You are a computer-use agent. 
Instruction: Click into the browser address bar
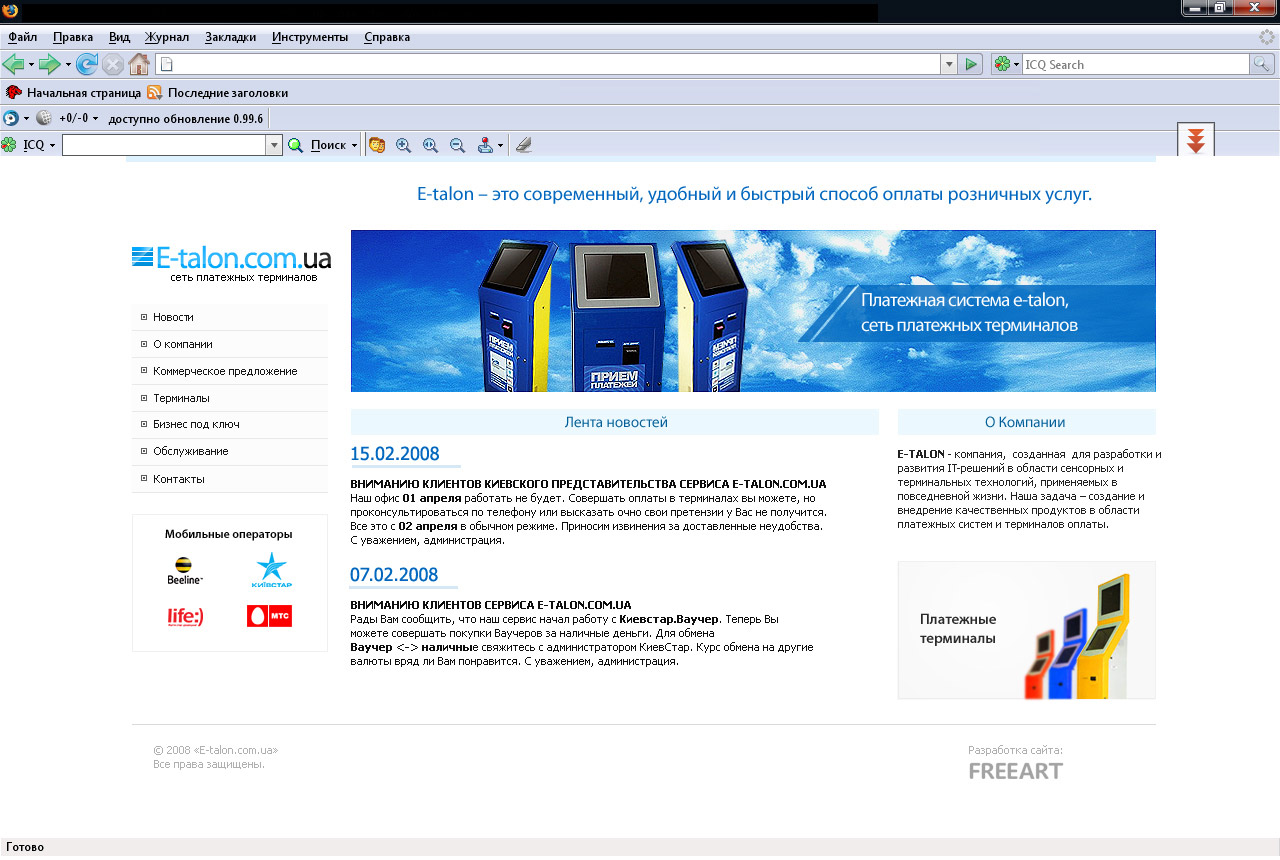point(549,64)
